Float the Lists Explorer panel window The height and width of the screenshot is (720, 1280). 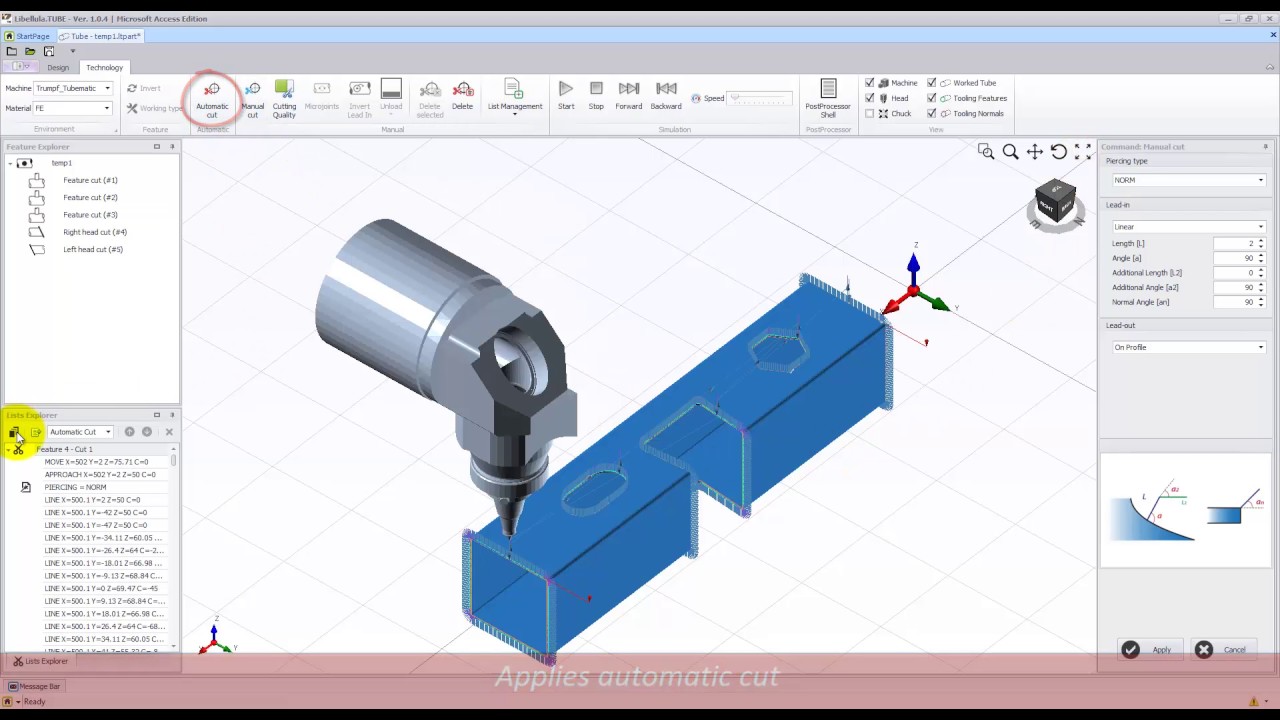pyautogui.click(x=157, y=415)
